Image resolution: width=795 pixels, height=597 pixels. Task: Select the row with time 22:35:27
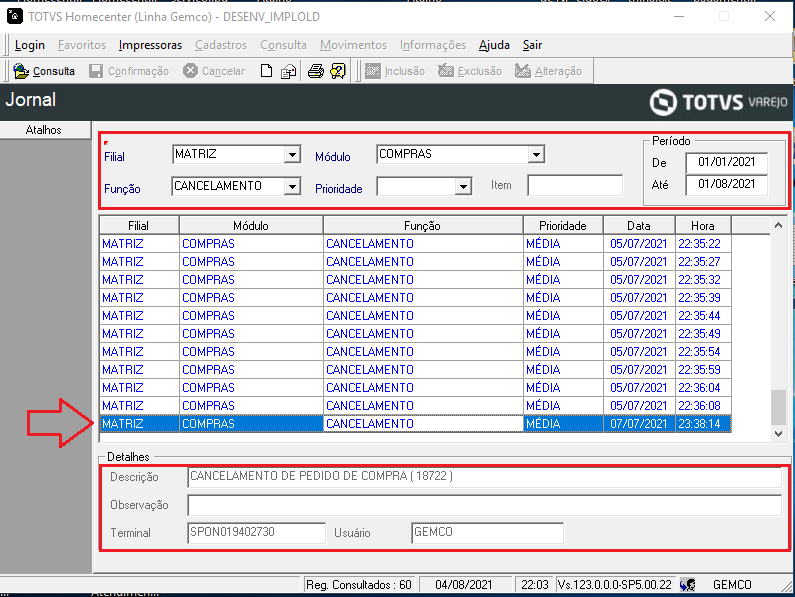pos(415,262)
